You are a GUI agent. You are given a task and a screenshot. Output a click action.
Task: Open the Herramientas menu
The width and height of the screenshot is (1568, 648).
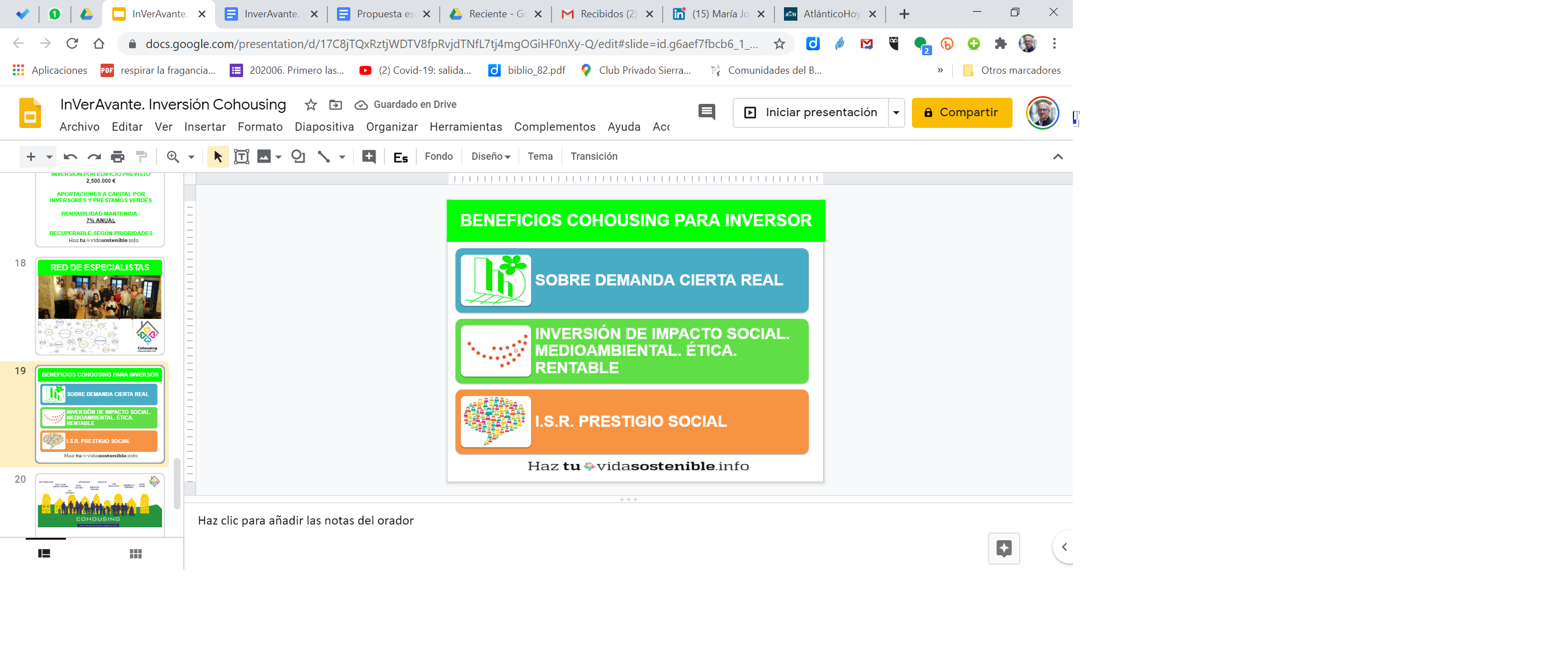tap(465, 127)
